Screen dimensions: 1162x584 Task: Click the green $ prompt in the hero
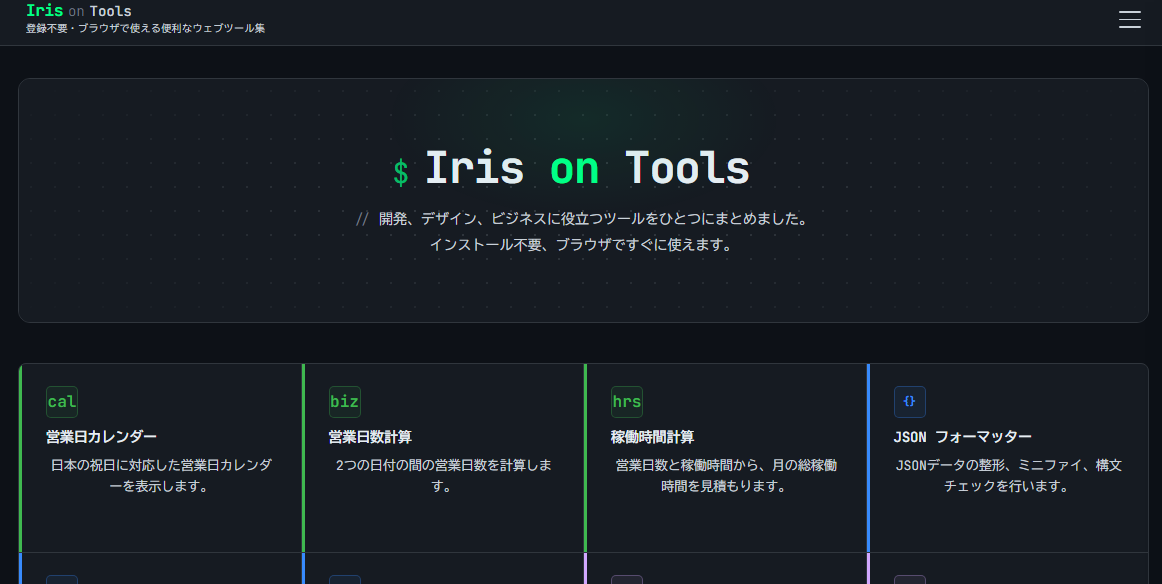402,169
